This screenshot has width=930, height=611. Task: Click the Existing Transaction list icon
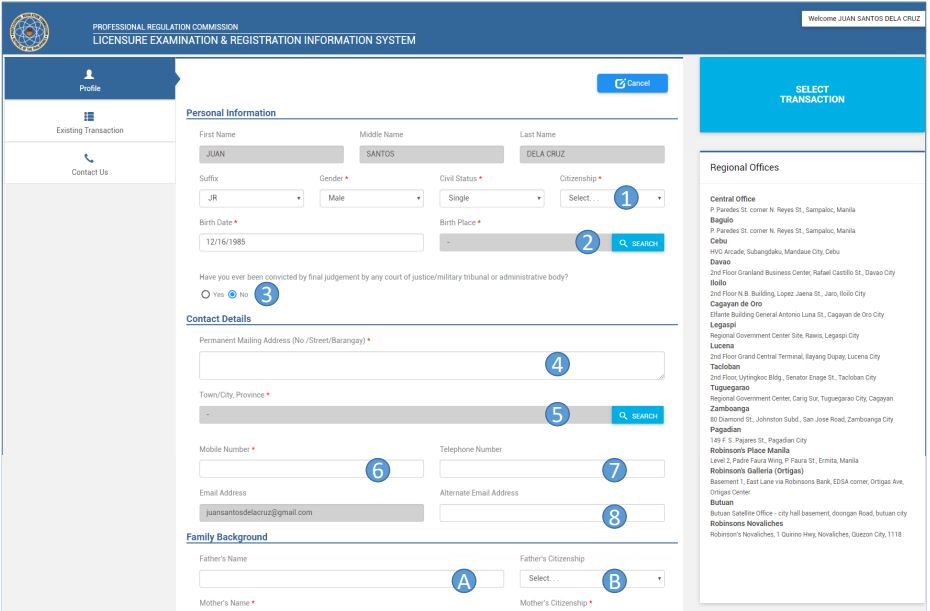pyautogui.click(x=90, y=118)
